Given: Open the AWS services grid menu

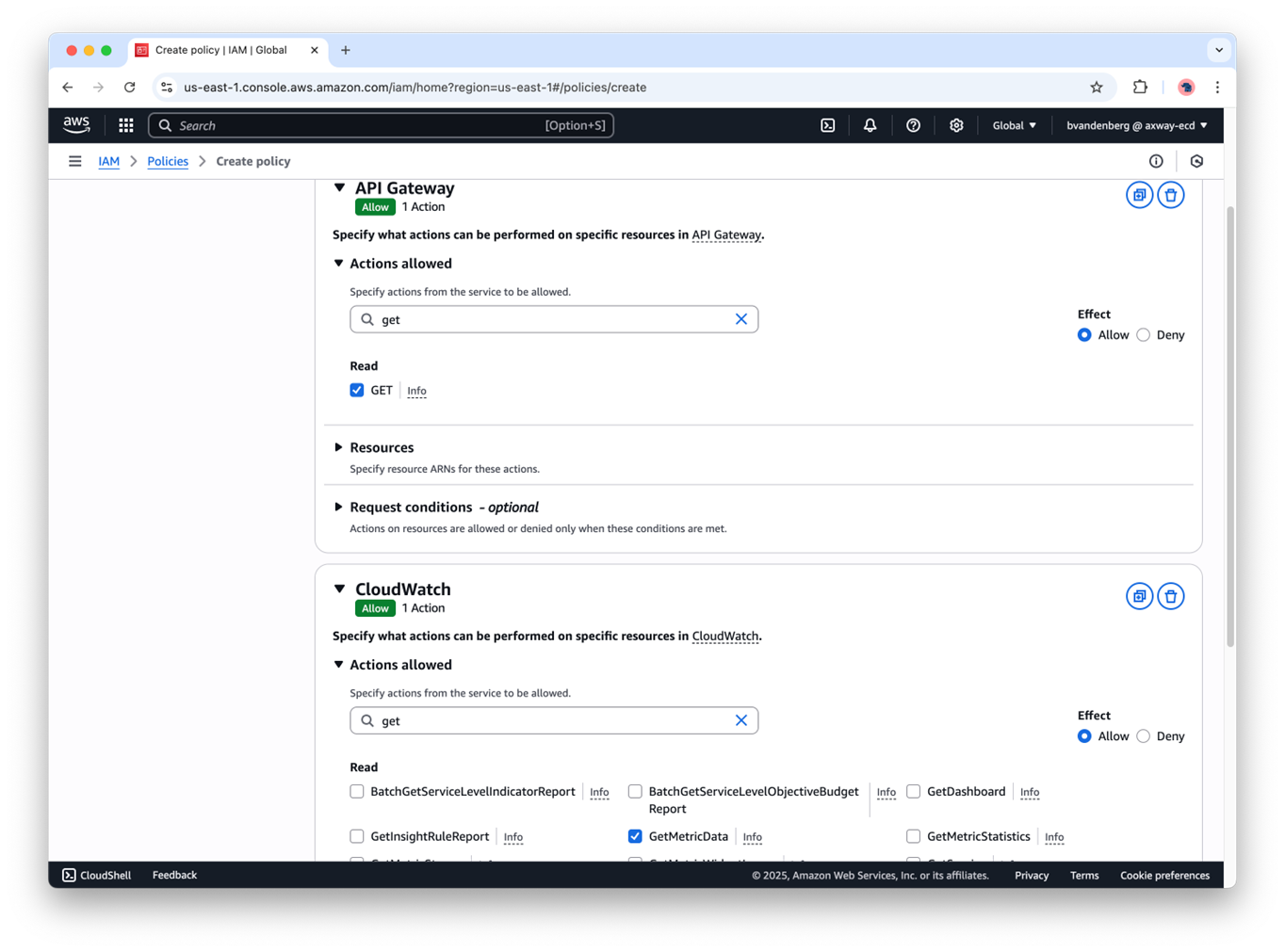Looking at the screenshot, I should pyautogui.click(x=126, y=125).
